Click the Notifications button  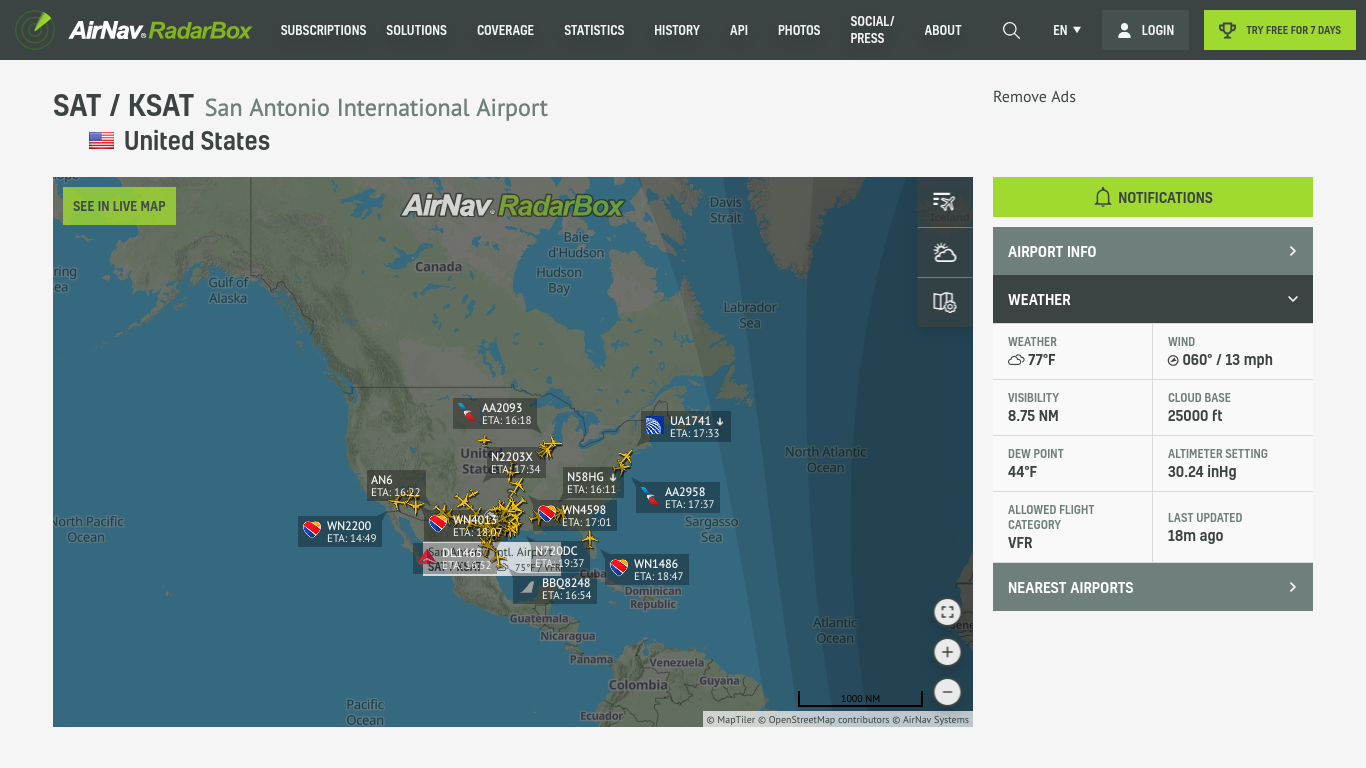(x=1153, y=197)
